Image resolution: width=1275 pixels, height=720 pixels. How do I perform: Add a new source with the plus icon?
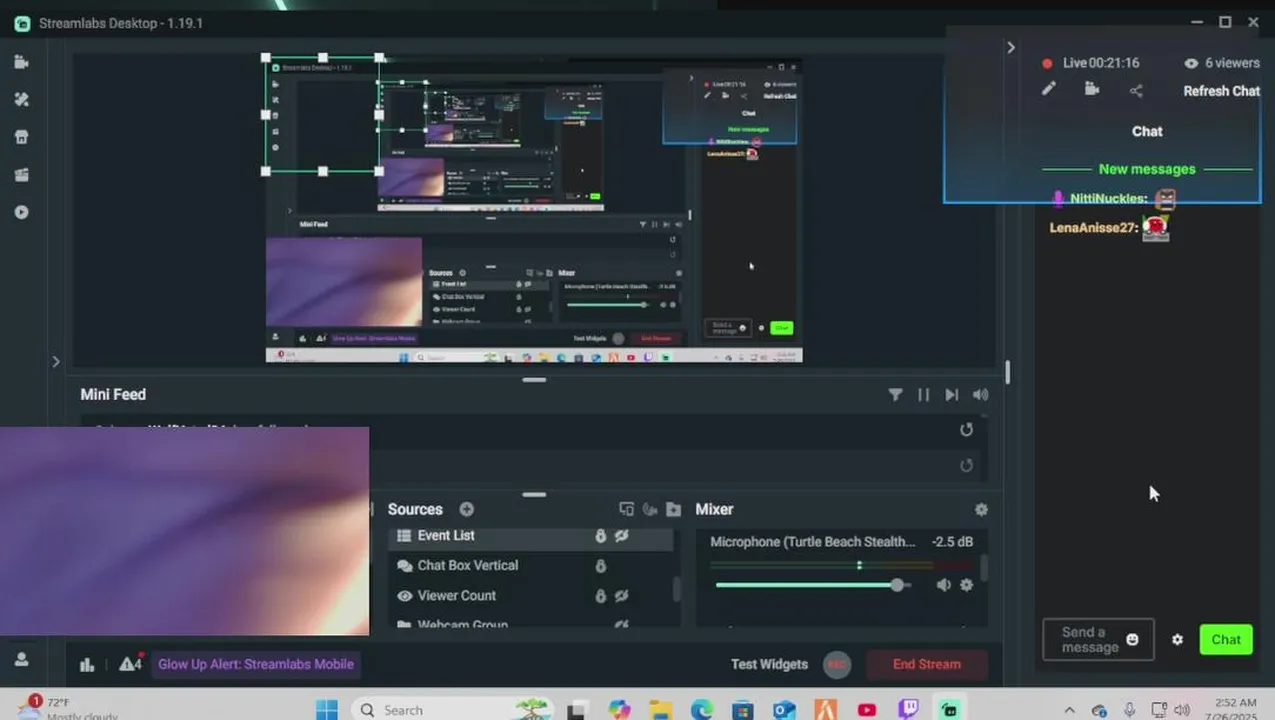click(466, 509)
